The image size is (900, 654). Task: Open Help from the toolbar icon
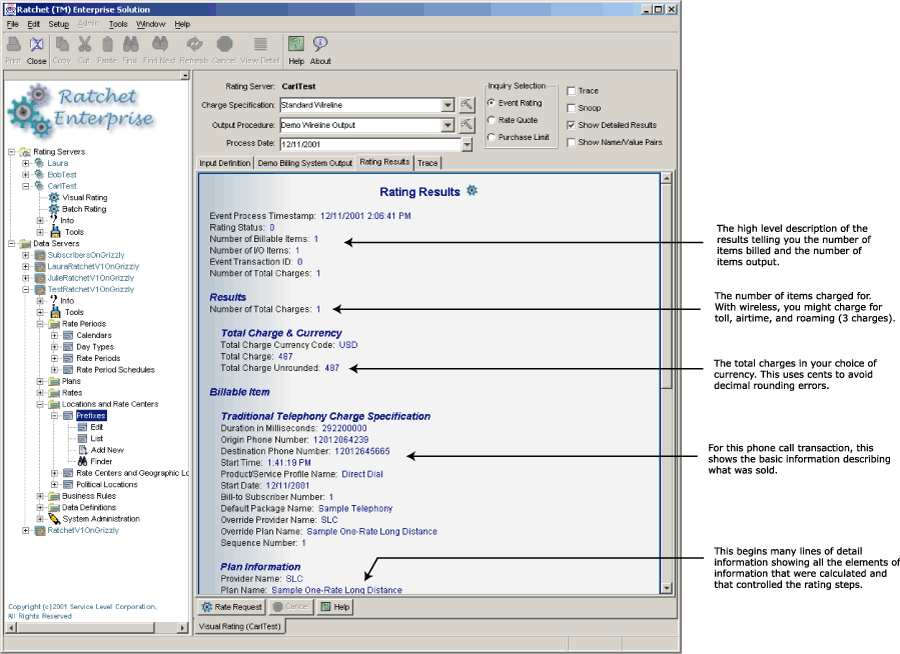coord(296,44)
